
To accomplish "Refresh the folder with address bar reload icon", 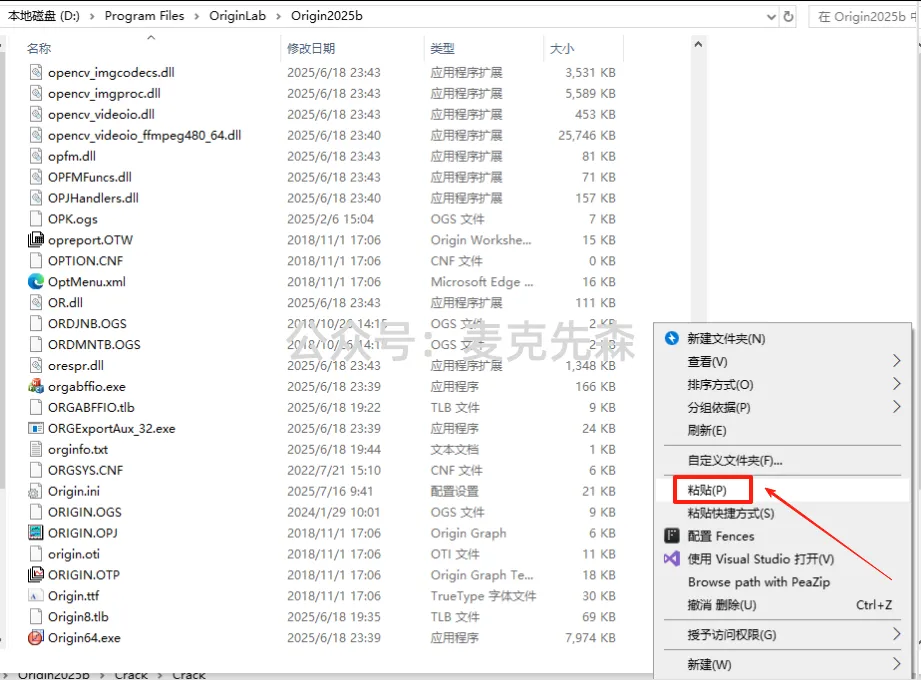I will 789,16.
